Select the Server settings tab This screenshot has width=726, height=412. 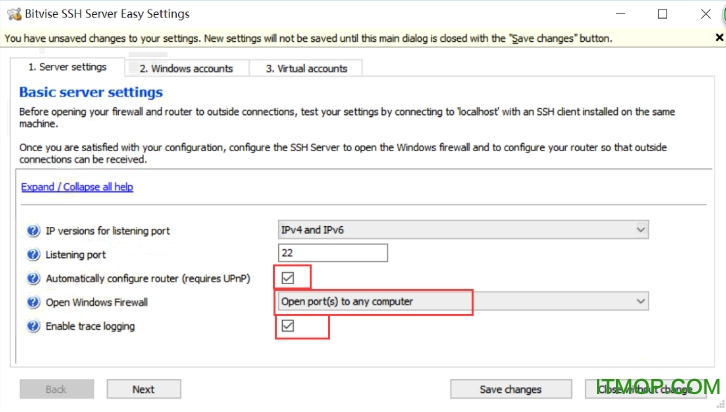(67, 67)
